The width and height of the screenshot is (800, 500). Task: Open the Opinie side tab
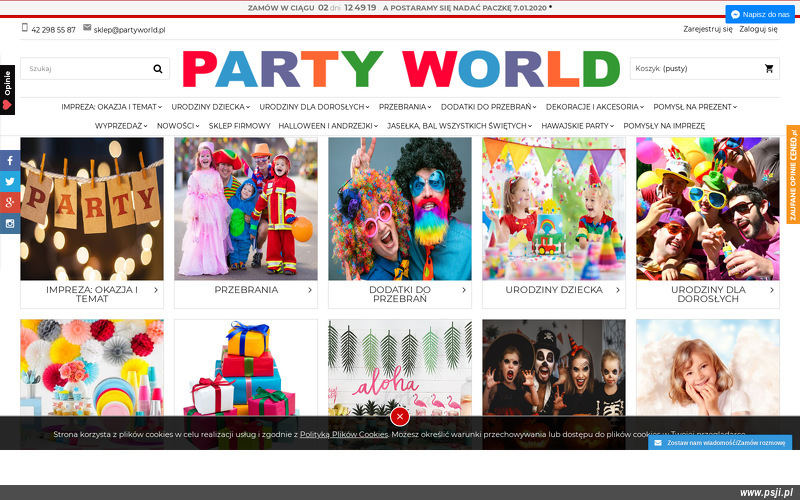click(7, 90)
